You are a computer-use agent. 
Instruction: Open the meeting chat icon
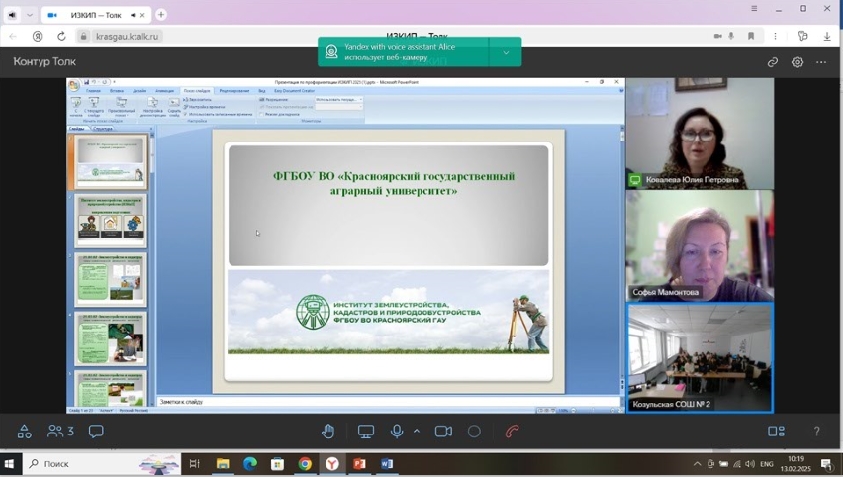pos(96,431)
